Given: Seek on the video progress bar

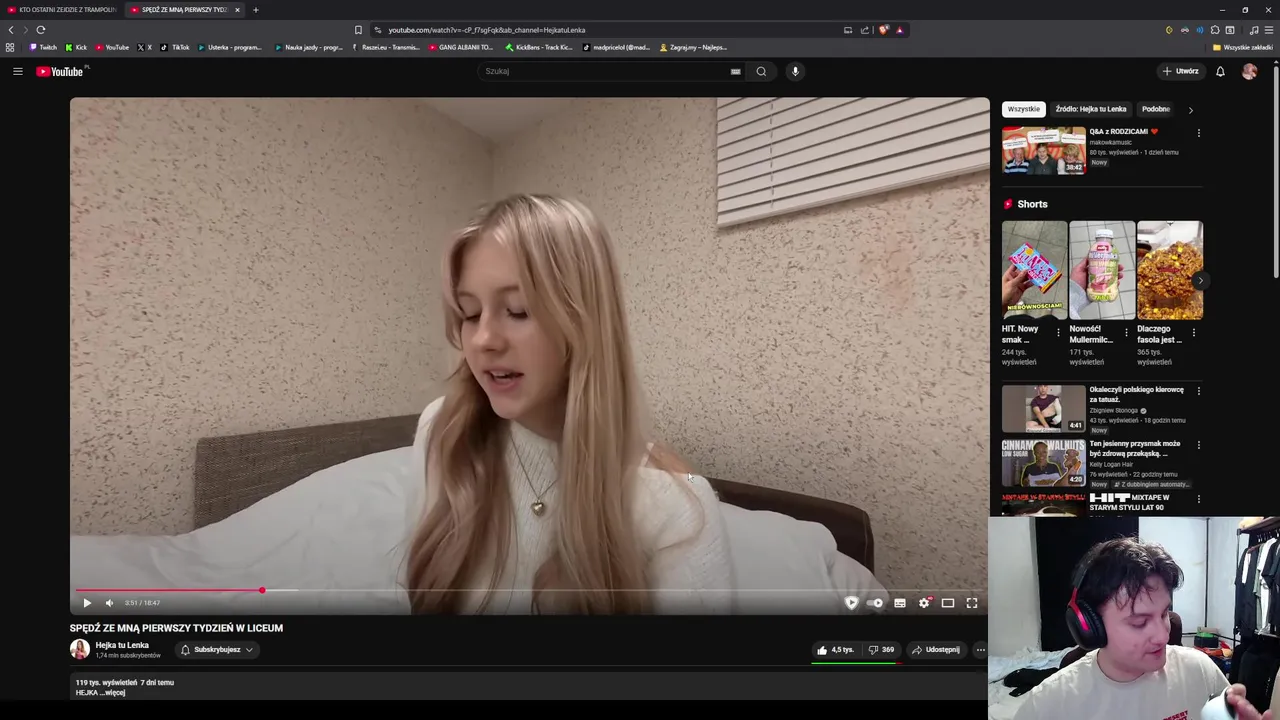Looking at the screenshot, I should [529, 590].
